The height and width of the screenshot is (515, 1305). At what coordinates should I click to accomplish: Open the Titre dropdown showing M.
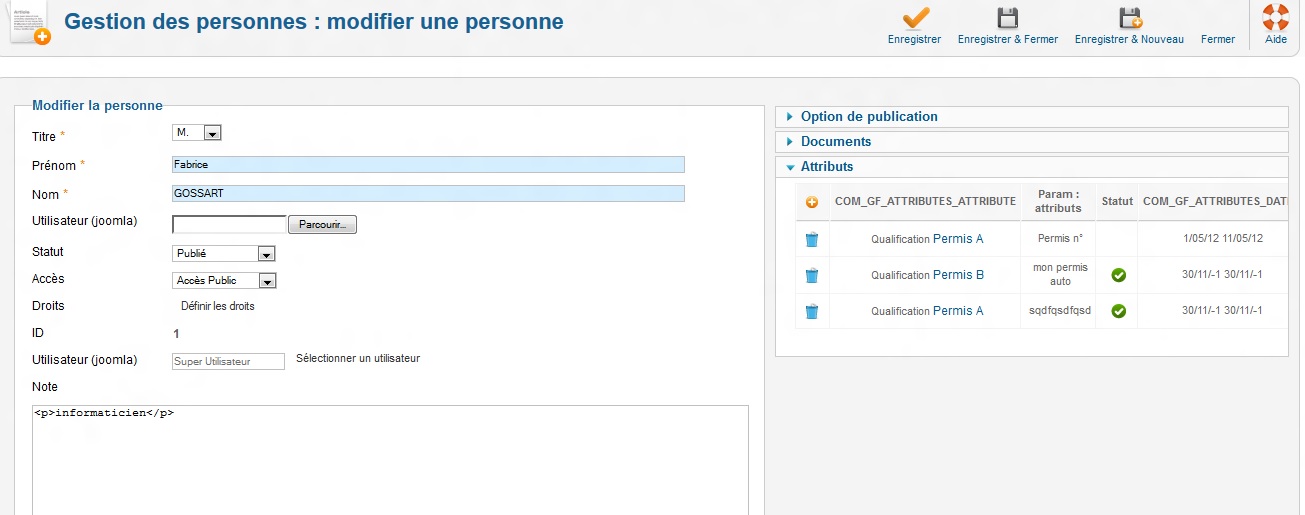coord(198,132)
